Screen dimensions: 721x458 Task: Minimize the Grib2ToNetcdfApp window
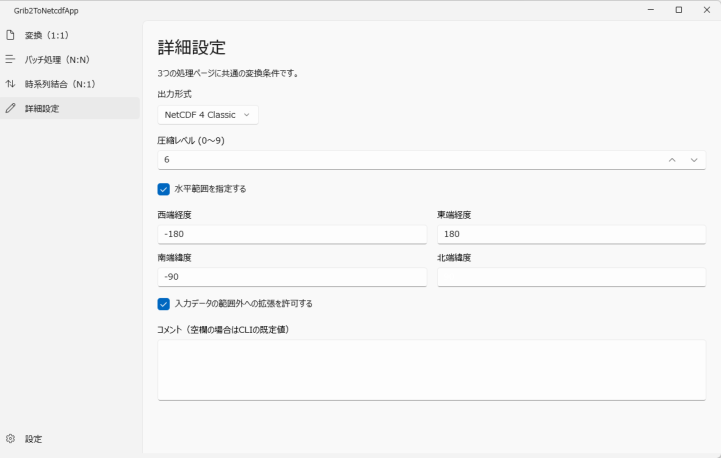click(651, 10)
